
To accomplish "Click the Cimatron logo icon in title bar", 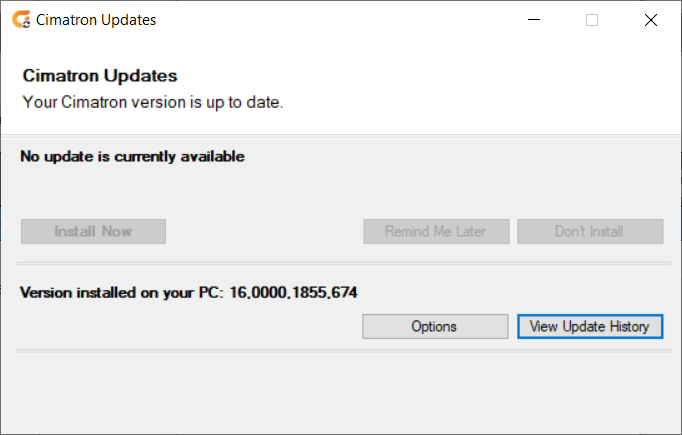I will [21, 20].
